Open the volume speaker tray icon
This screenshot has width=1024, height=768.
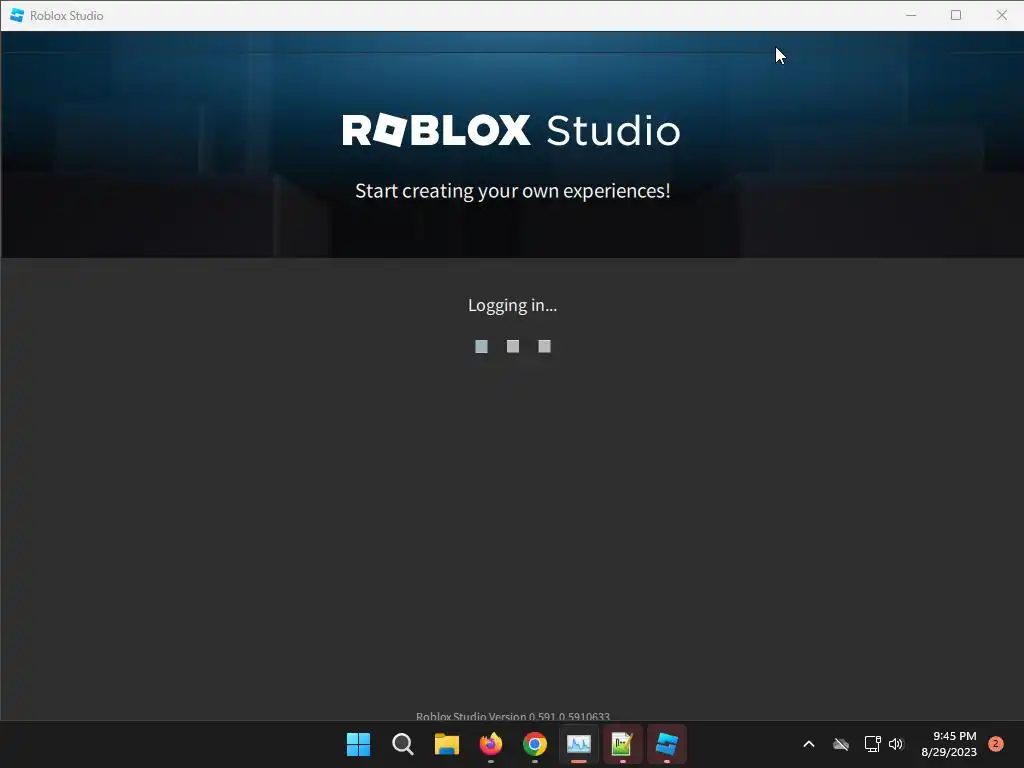pyautogui.click(x=896, y=744)
